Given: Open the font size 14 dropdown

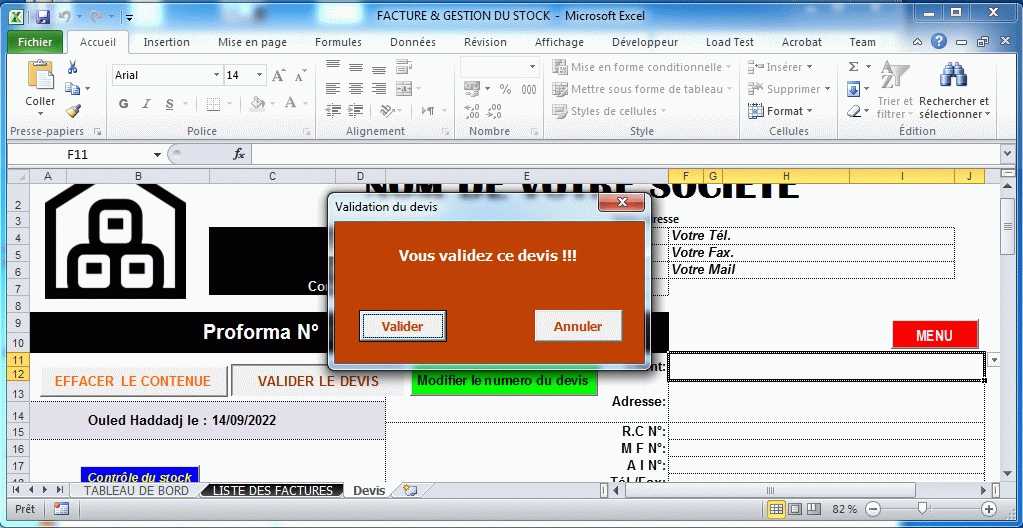Looking at the screenshot, I should [x=260, y=75].
